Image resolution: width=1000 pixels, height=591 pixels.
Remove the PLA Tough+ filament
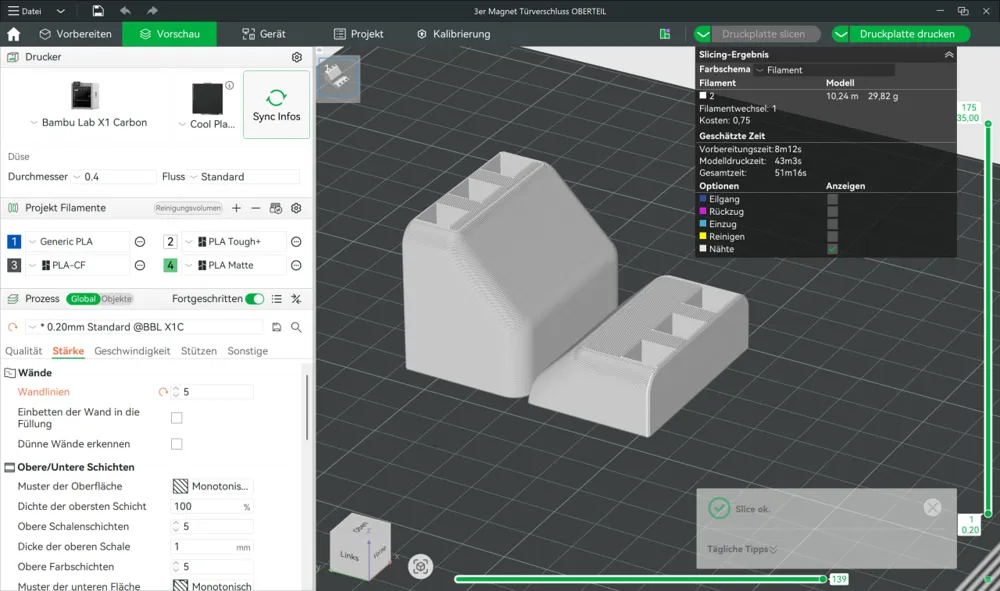click(x=296, y=242)
